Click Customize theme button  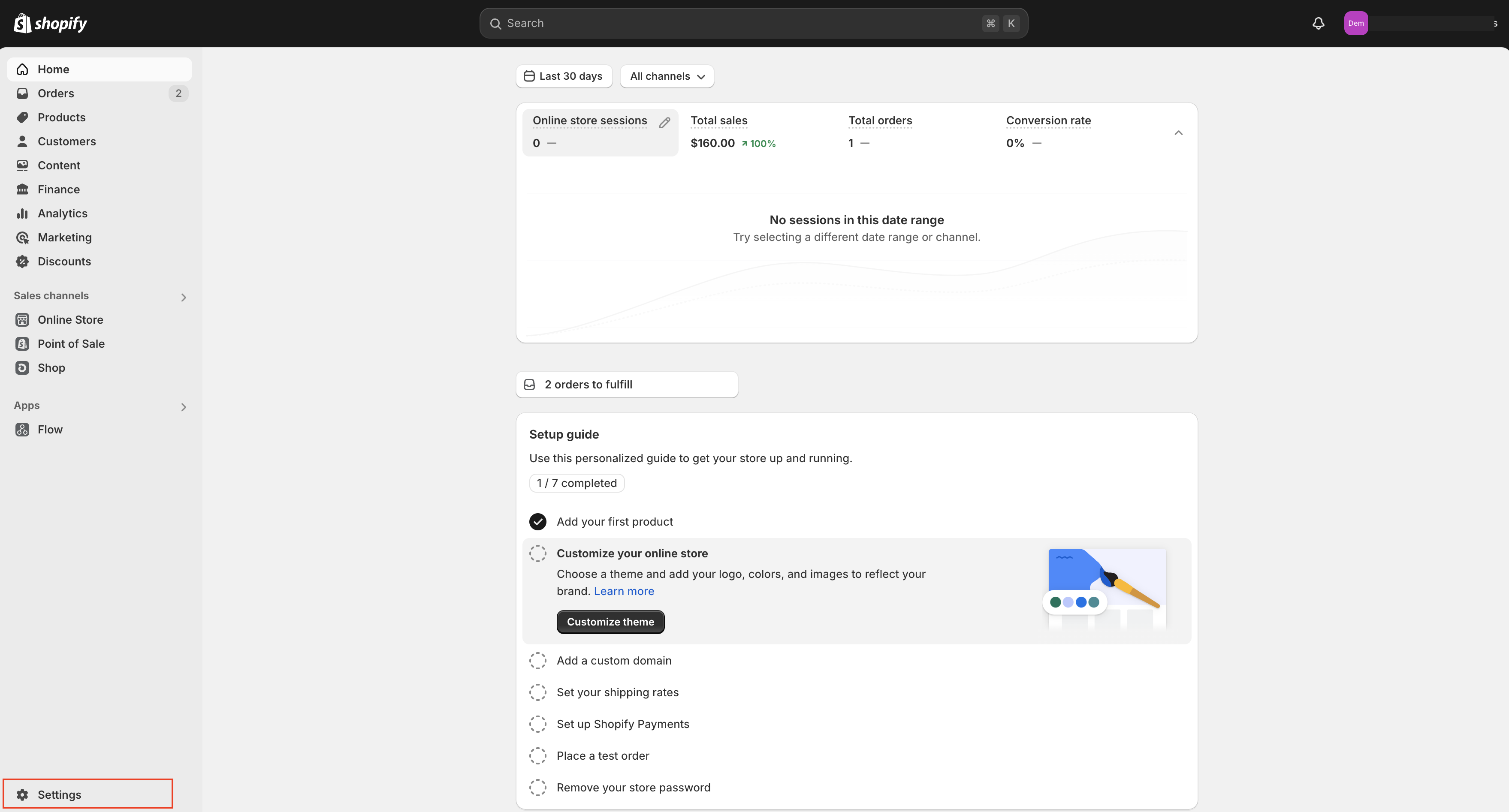[610, 621]
